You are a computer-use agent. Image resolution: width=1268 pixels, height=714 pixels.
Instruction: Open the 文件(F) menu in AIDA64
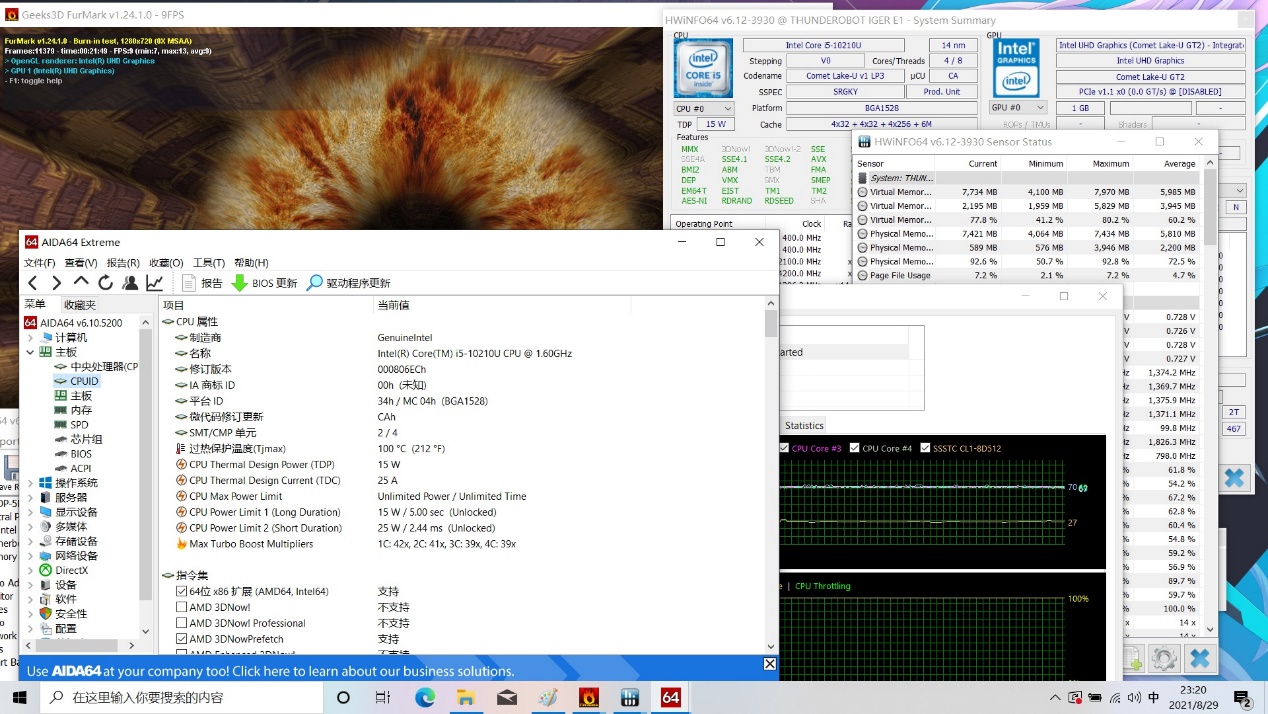click(x=40, y=263)
